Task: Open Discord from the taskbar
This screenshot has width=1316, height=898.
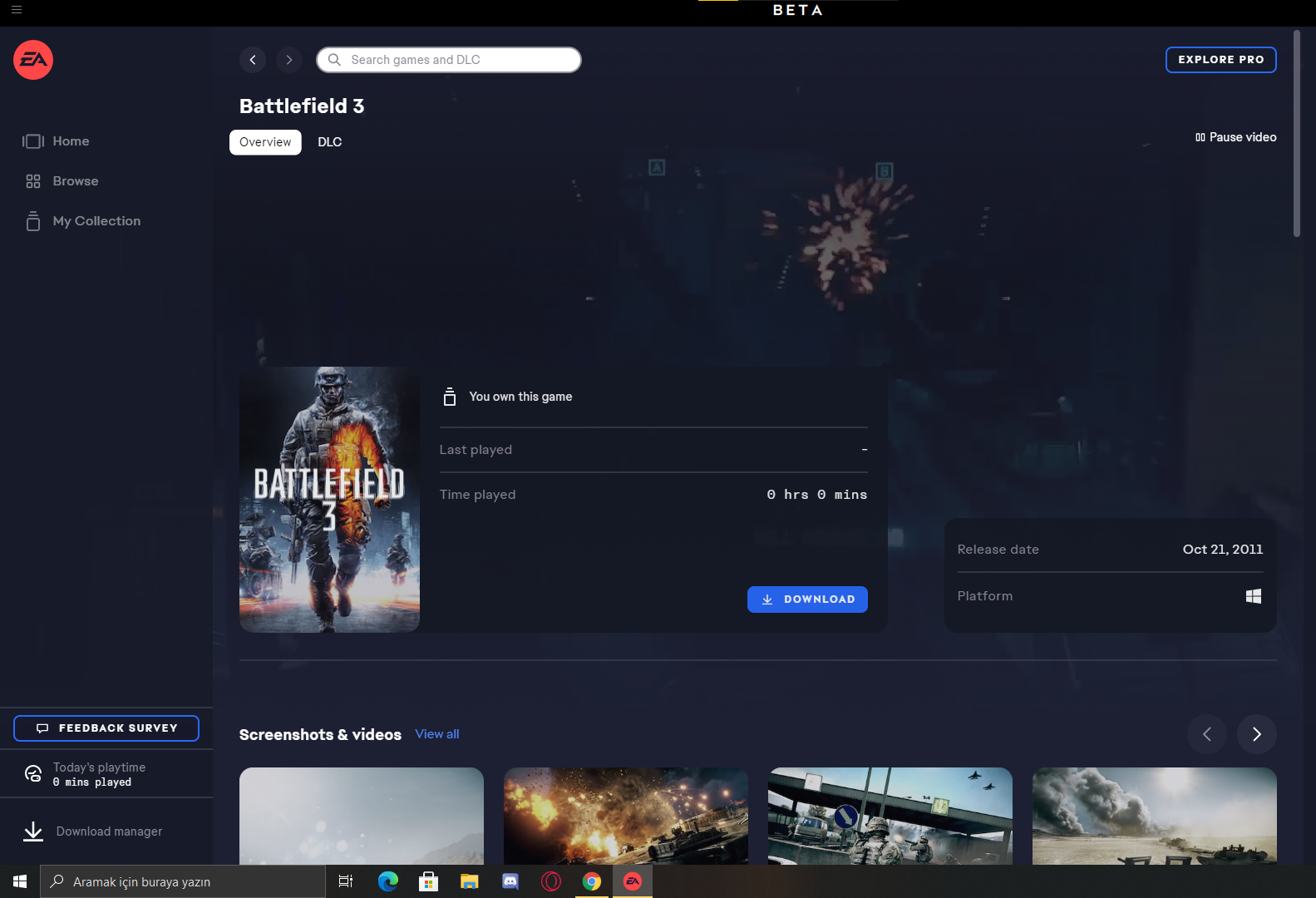Action: [510, 881]
